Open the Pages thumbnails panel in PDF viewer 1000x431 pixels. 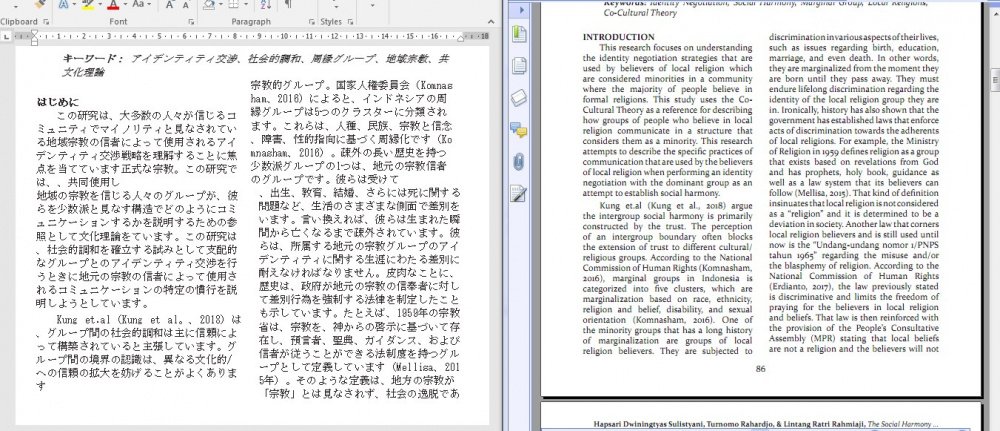[x=520, y=66]
